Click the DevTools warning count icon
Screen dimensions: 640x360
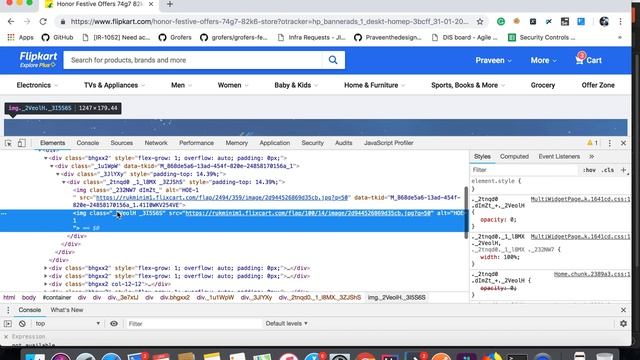click(x=592, y=143)
